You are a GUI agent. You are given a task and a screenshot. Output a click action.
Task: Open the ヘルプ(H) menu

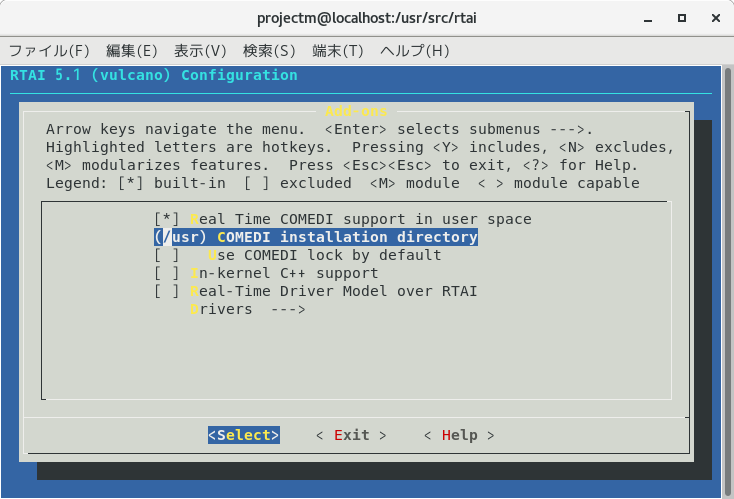point(415,51)
